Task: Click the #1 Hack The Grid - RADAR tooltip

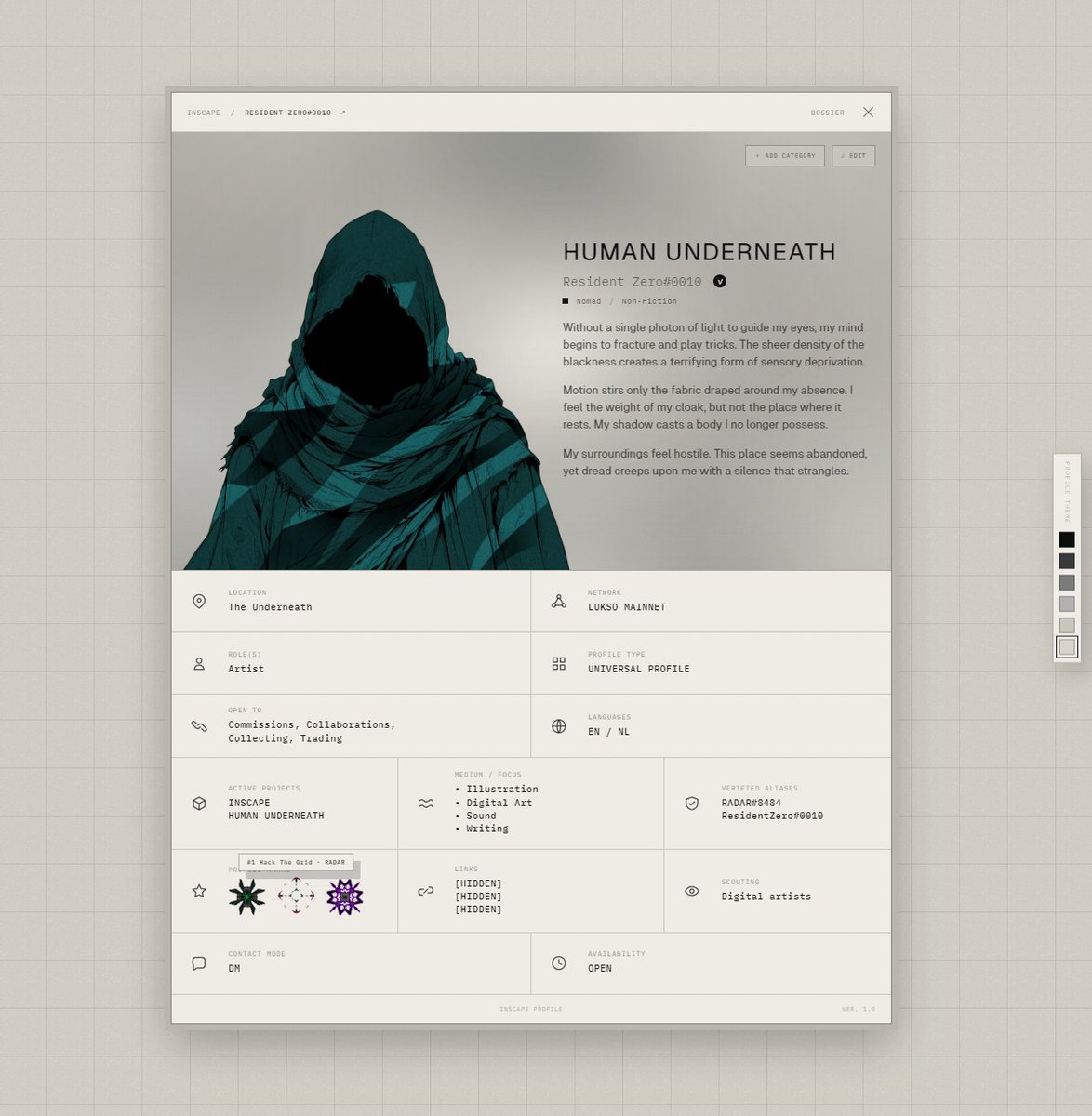Action: (296, 862)
